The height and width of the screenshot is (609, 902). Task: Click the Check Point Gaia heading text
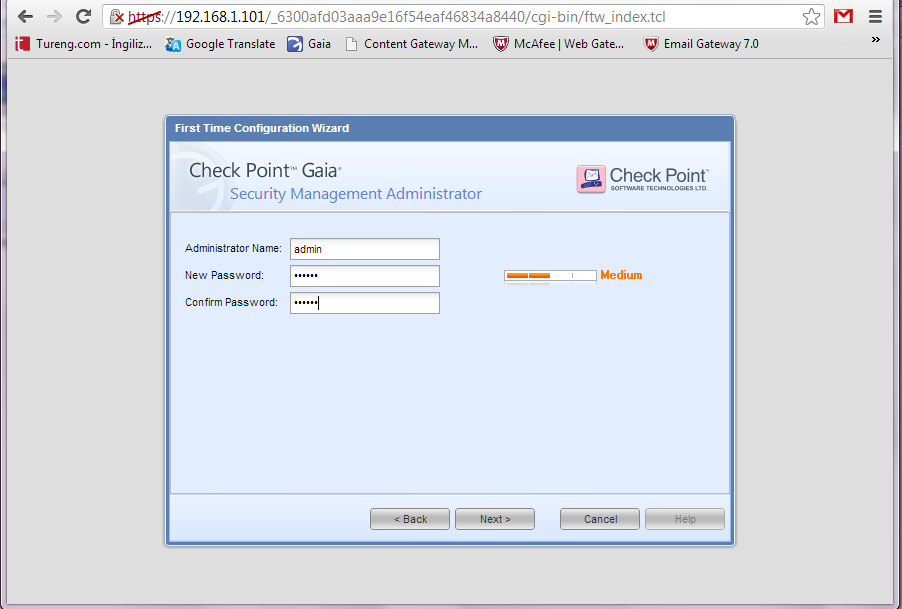point(265,170)
